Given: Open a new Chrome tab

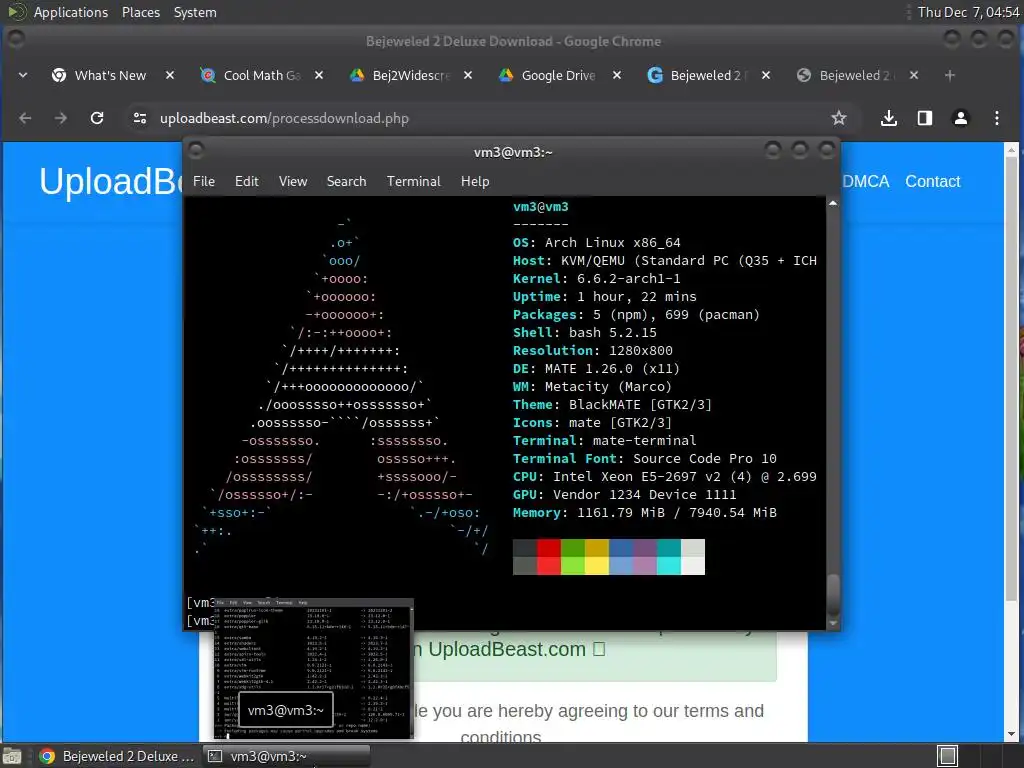Looking at the screenshot, I should point(950,75).
